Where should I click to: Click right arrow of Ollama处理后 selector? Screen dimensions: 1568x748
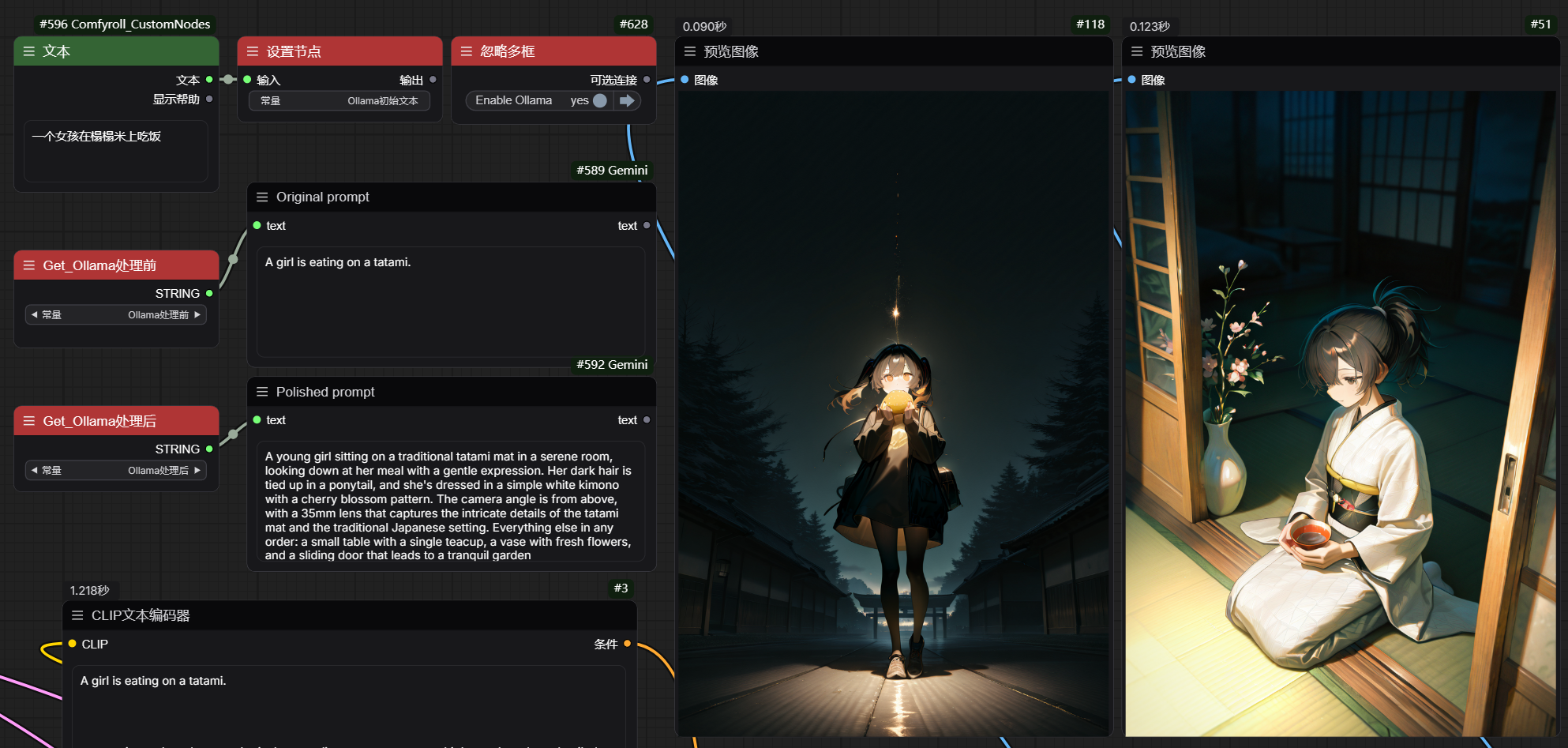point(197,470)
